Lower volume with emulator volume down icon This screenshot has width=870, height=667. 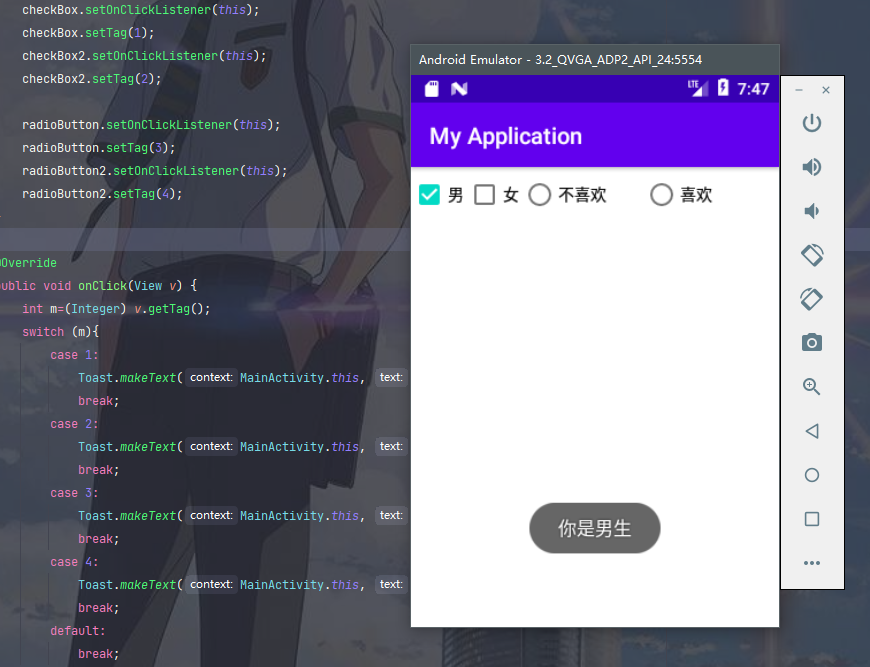pyautogui.click(x=812, y=211)
